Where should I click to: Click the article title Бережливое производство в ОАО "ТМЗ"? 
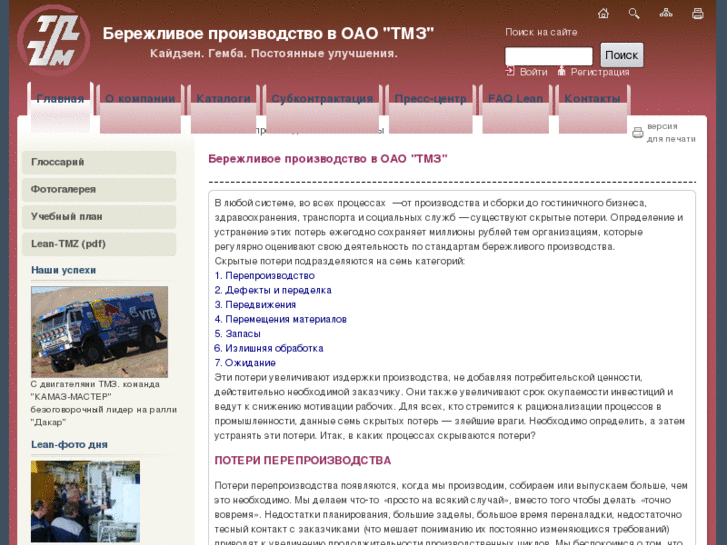click(x=327, y=159)
